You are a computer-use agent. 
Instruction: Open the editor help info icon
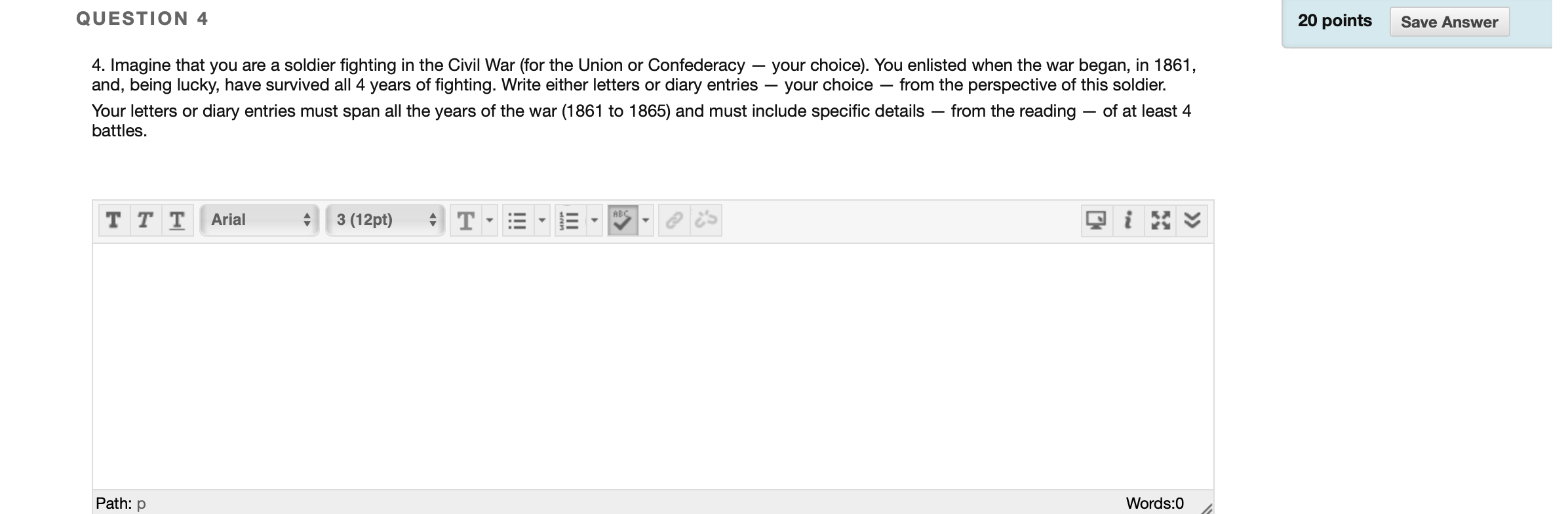(x=1128, y=220)
